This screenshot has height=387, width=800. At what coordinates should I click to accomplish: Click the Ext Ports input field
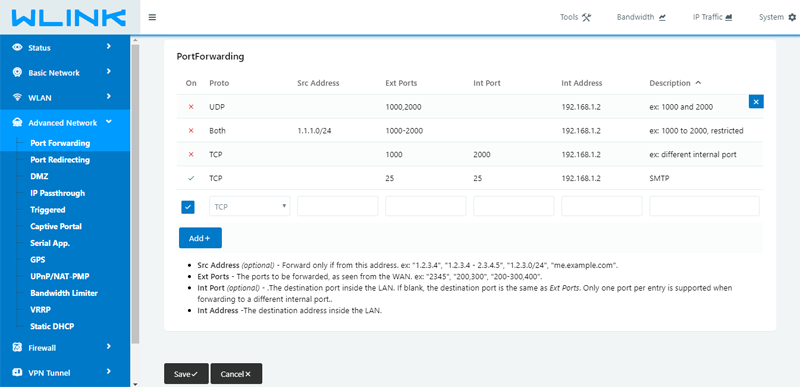point(426,207)
